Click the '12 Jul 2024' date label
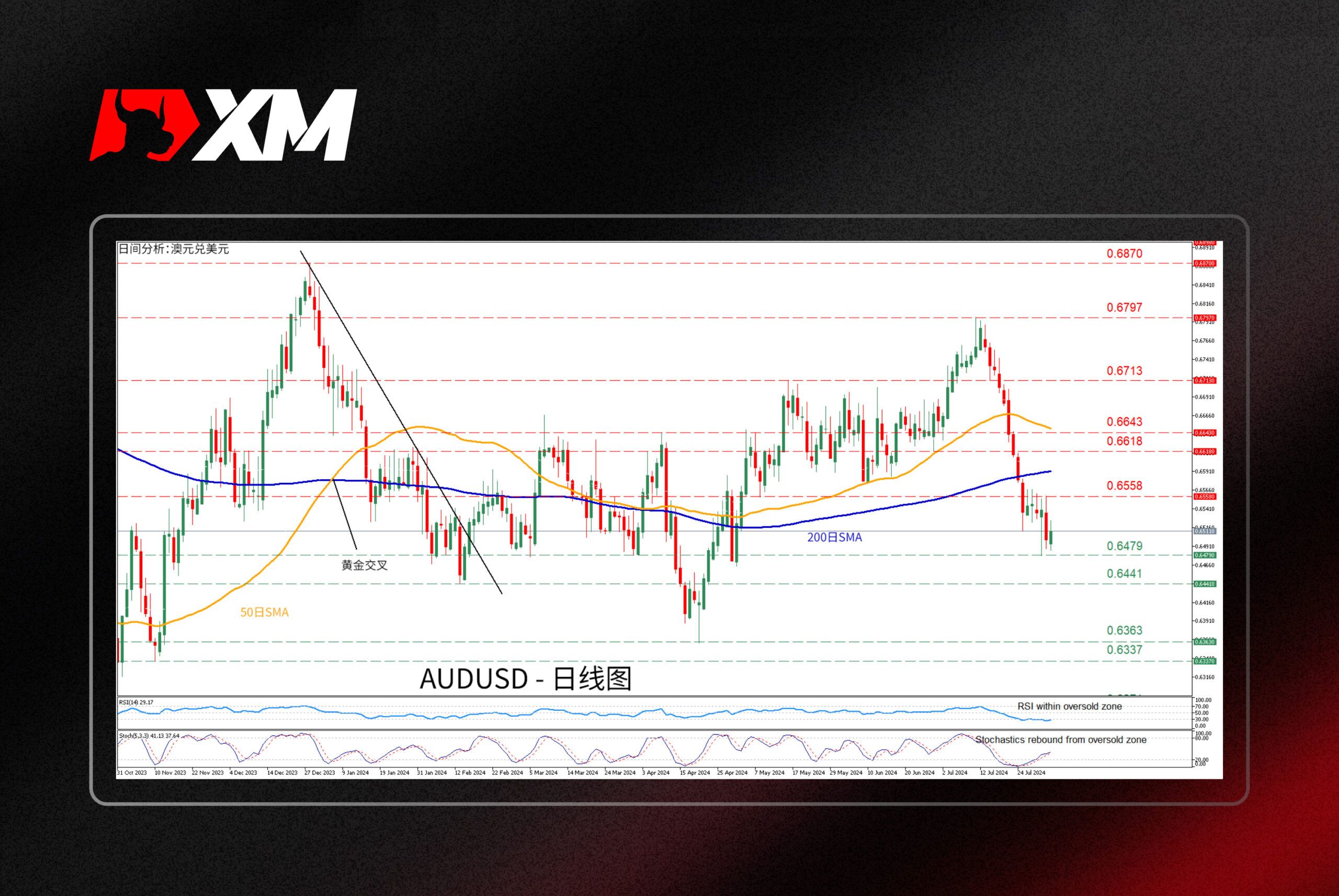The width and height of the screenshot is (1339, 896). (x=994, y=773)
